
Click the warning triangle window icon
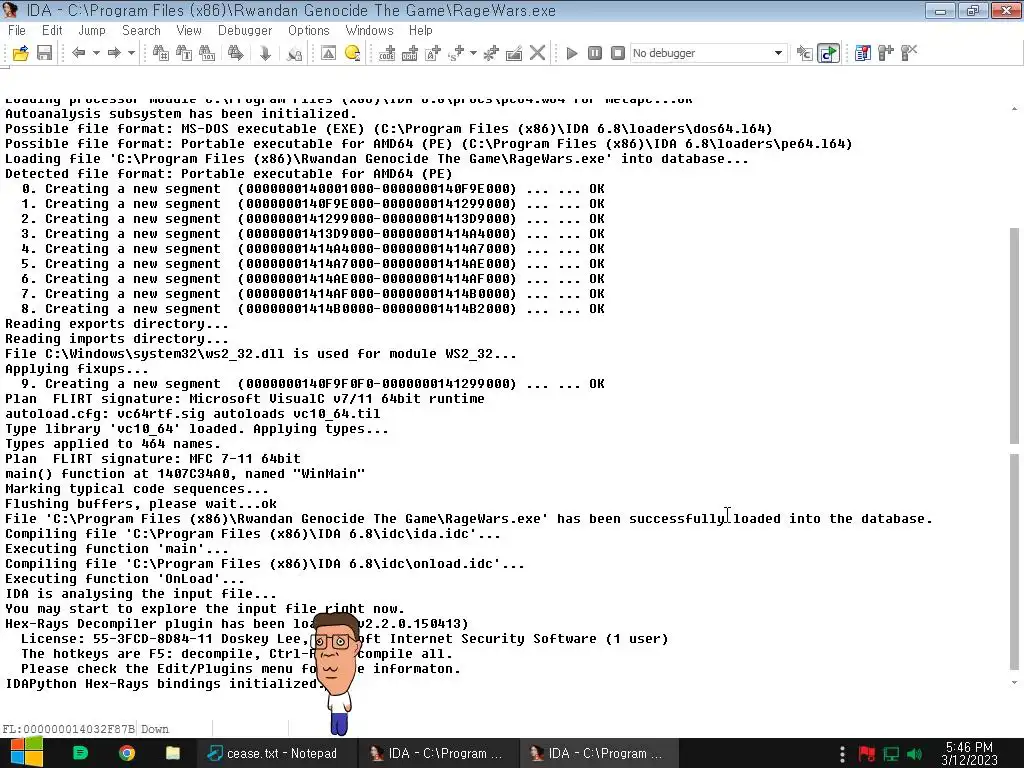coord(328,53)
